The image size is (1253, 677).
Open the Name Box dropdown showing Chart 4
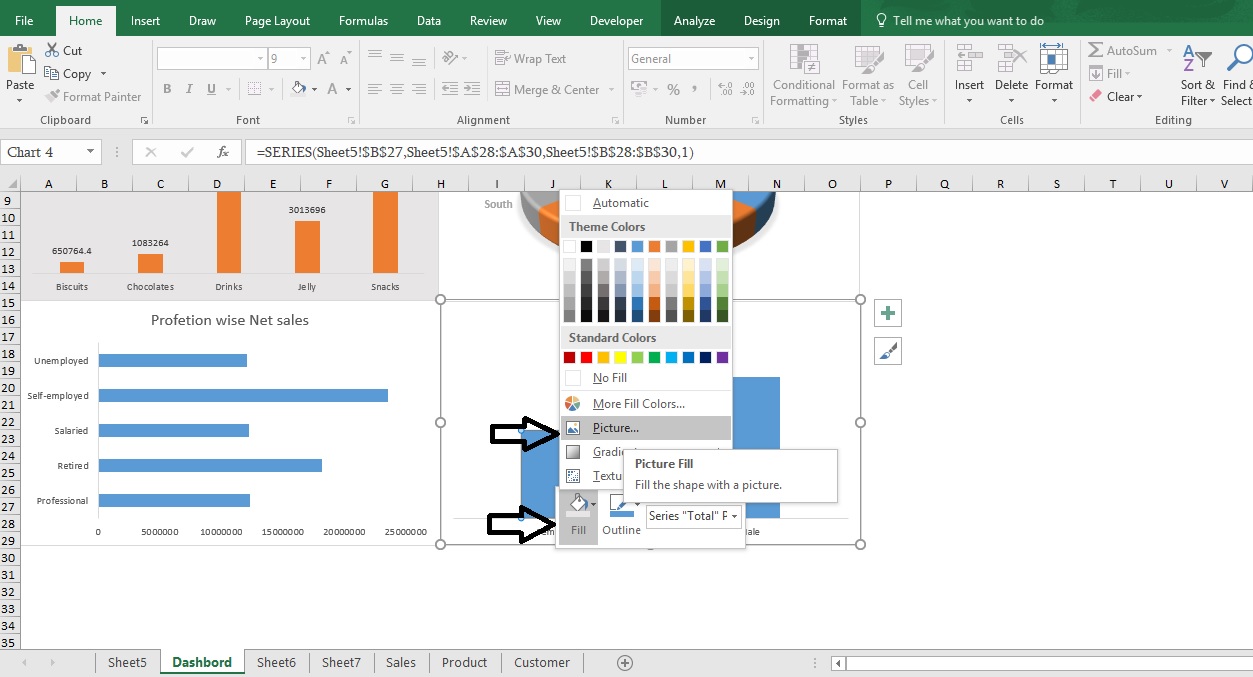click(x=91, y=152)
